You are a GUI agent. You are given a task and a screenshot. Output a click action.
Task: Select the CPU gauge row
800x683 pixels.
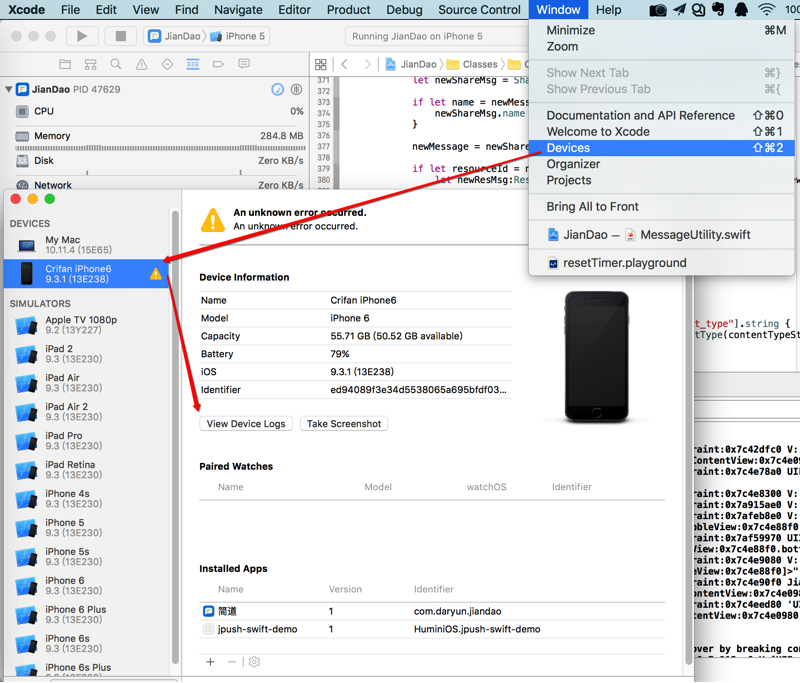(160, 111)
